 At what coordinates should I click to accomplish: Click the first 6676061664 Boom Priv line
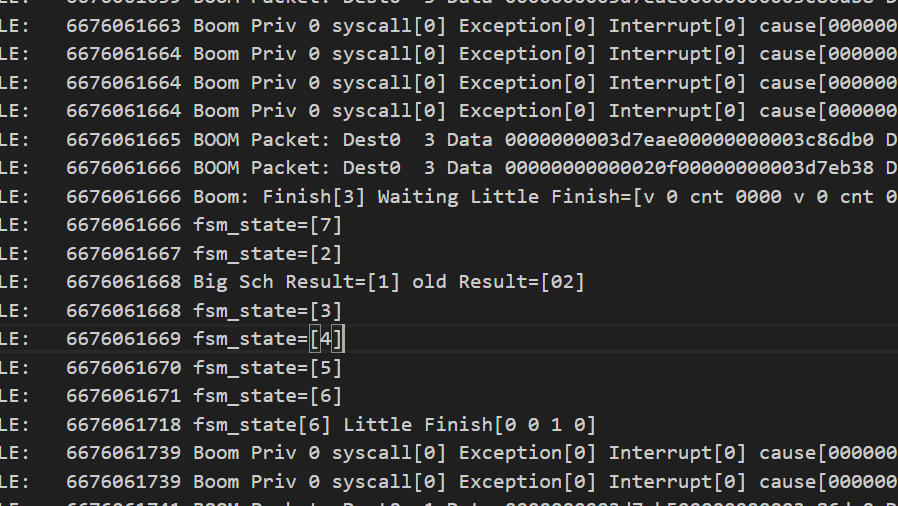point(449,54)
